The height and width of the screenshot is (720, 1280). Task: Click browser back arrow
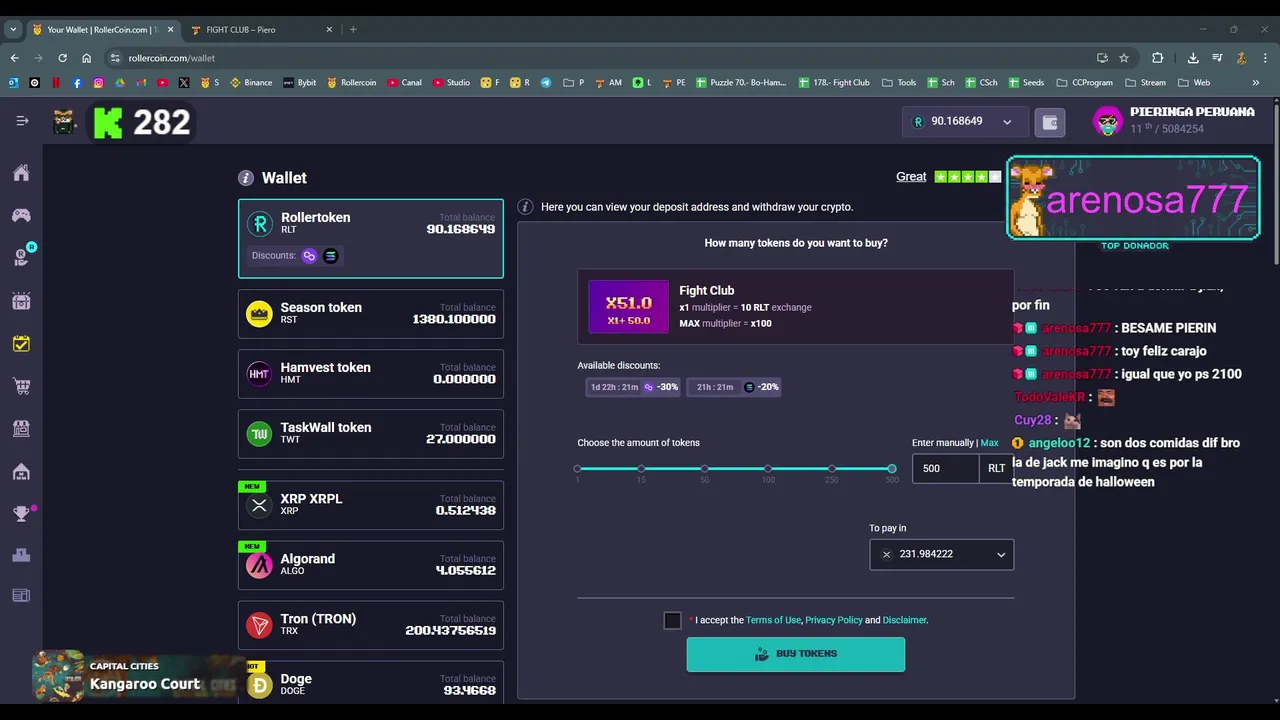(x=14, y=58)
